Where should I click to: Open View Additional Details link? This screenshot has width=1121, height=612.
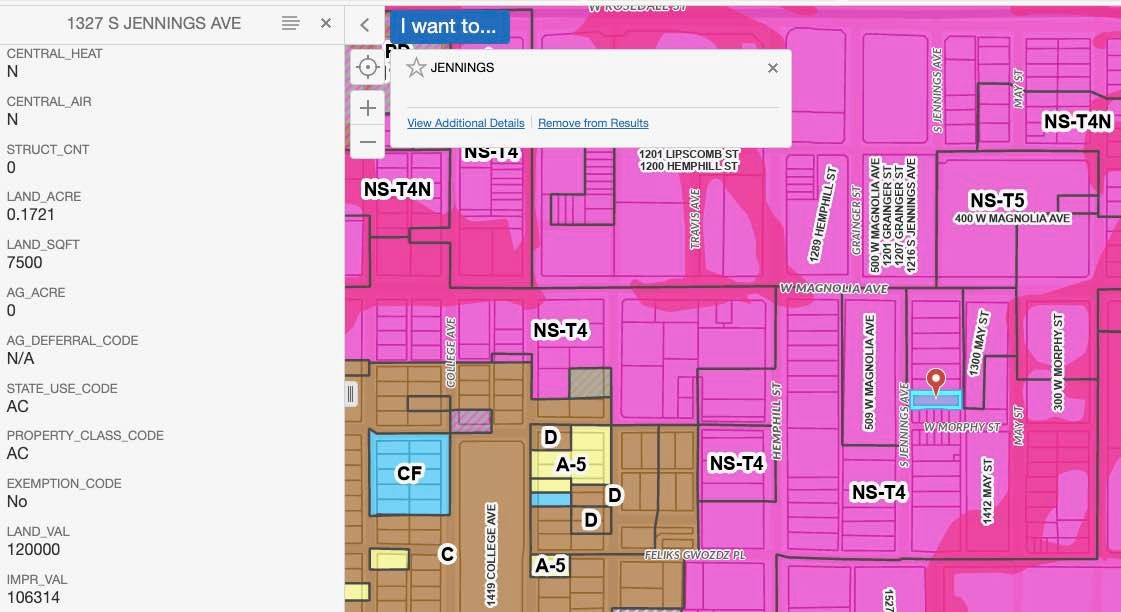465,123
